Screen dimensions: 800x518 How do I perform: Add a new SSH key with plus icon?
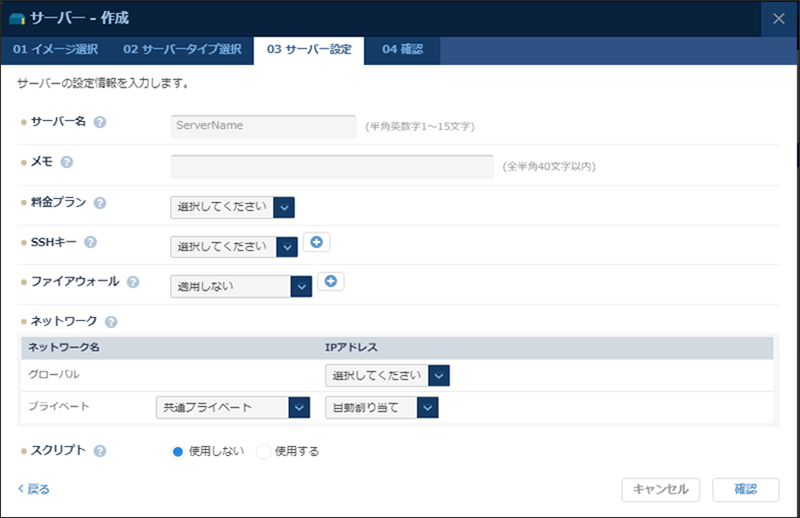316,242
